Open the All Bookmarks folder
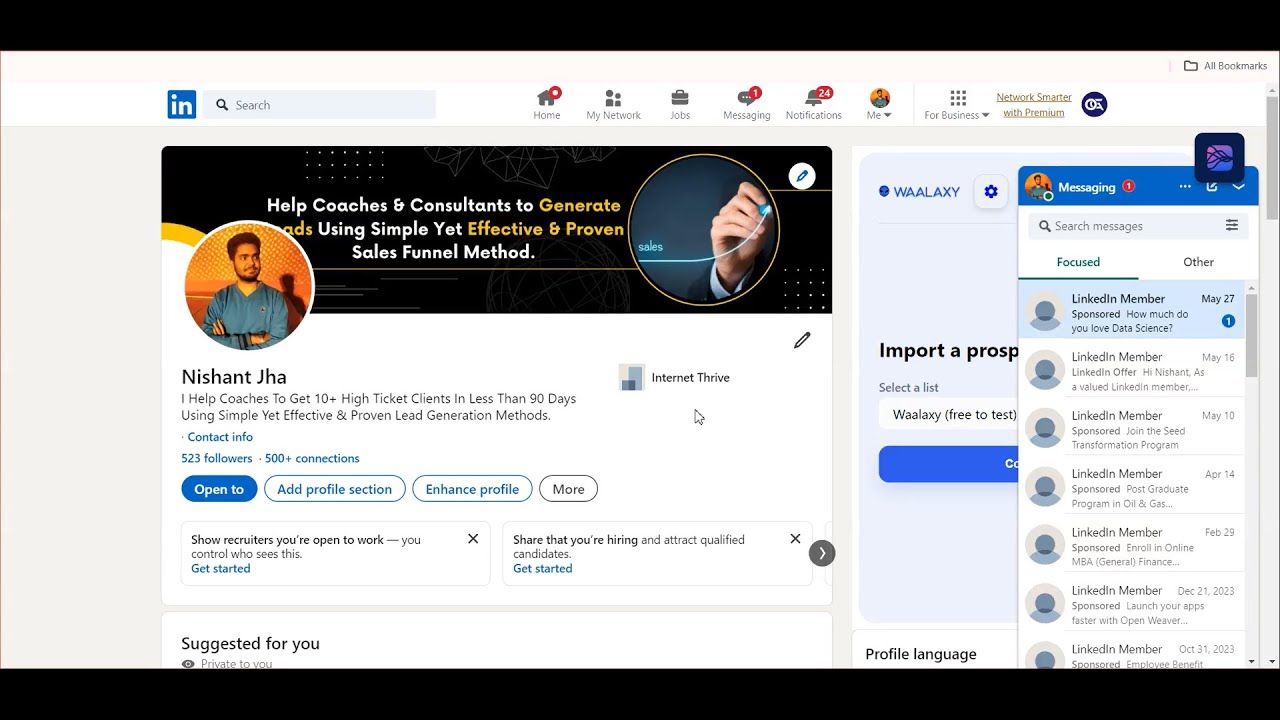This screenshot has width=1280, height=720. (x=1225, y=66)
